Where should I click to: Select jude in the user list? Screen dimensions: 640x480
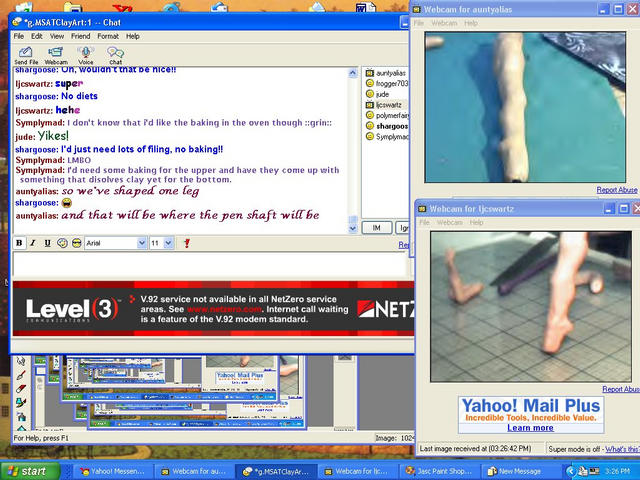tap(378, 94)
